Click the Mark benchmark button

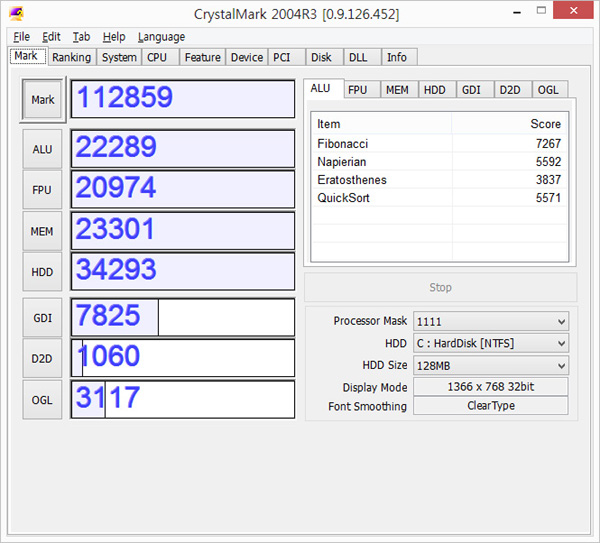point(43,100)
